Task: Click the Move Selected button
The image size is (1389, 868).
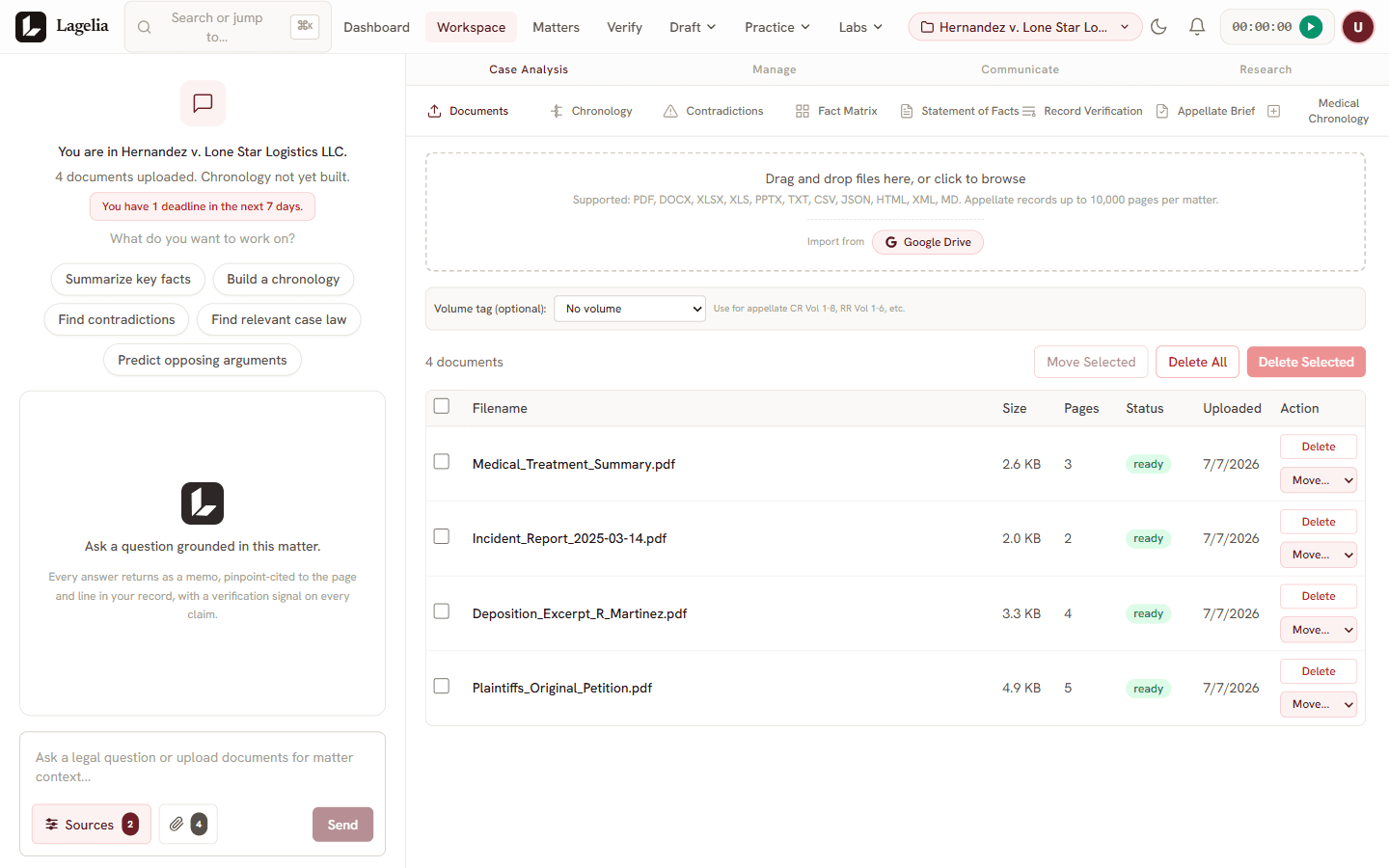Action: pos(1091,362)
